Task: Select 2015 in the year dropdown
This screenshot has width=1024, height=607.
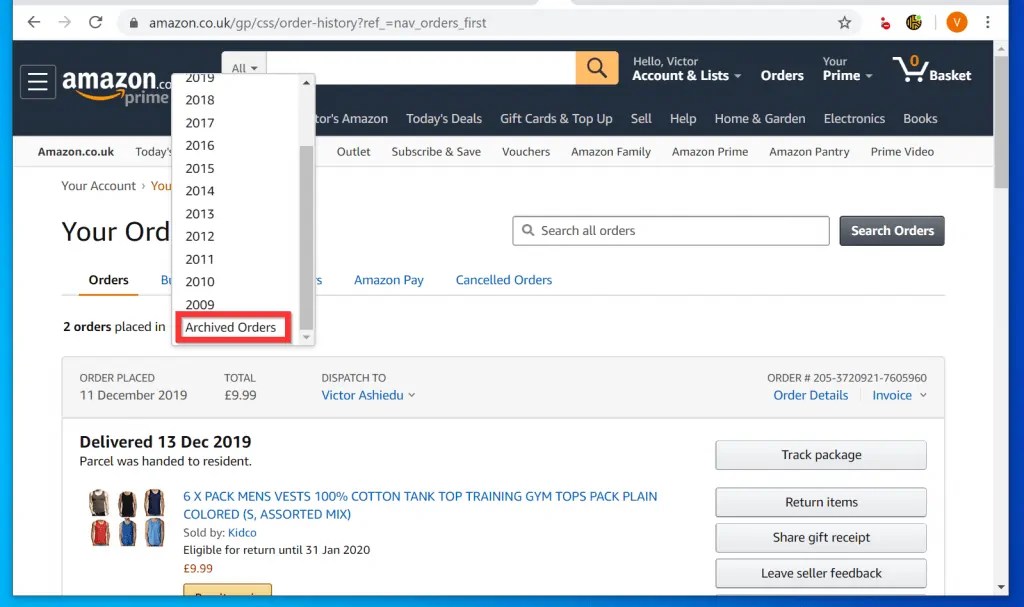Action: click(200, 169)
